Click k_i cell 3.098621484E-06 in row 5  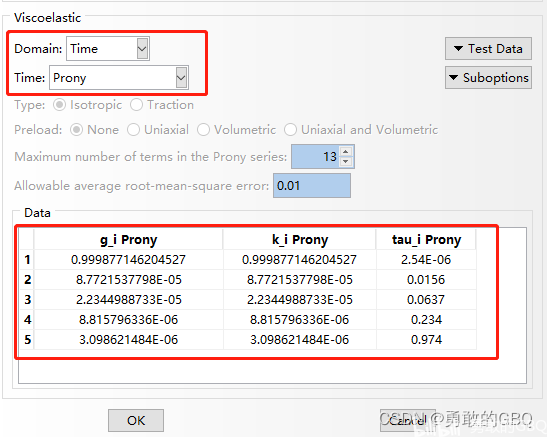click(300, 340)
